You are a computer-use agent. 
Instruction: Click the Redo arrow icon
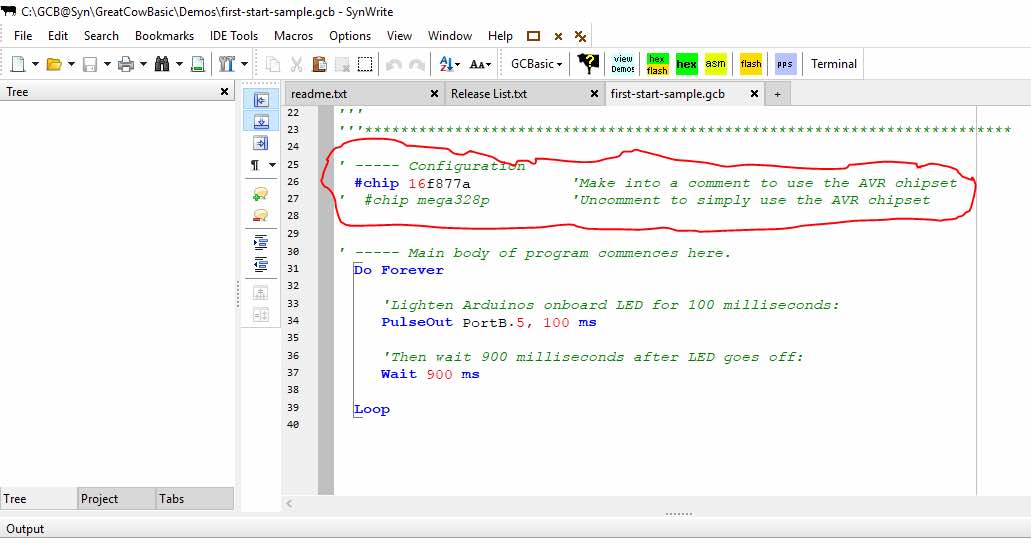(x=417, y=64)
